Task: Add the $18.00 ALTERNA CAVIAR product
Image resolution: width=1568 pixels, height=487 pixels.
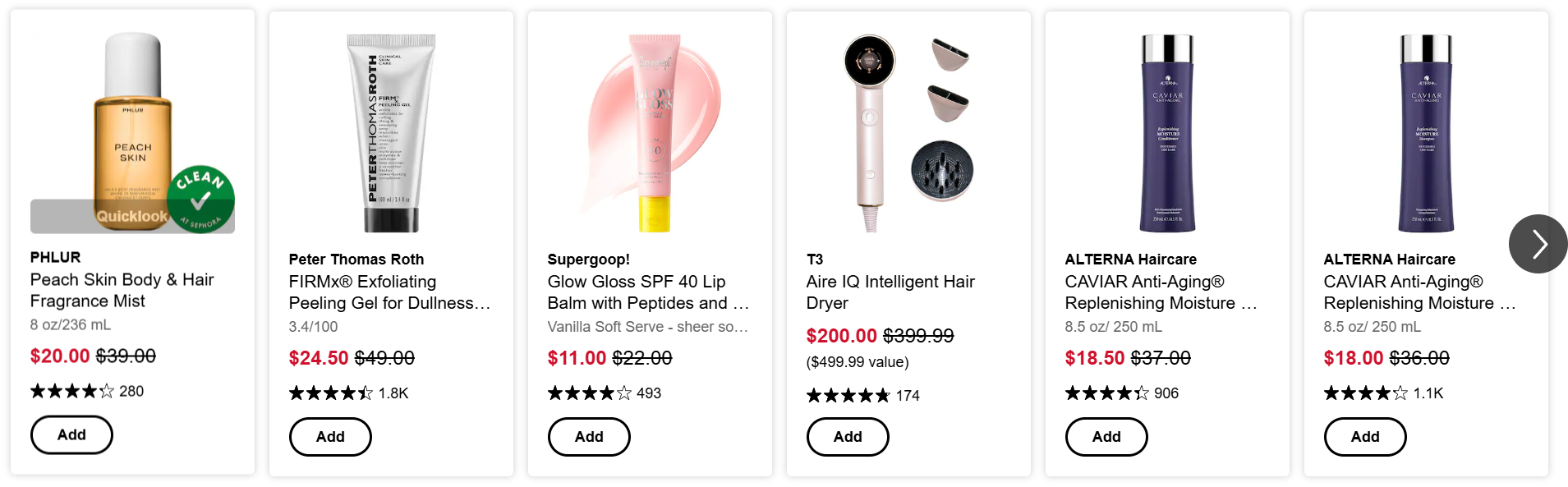Action: (1365, 437)
